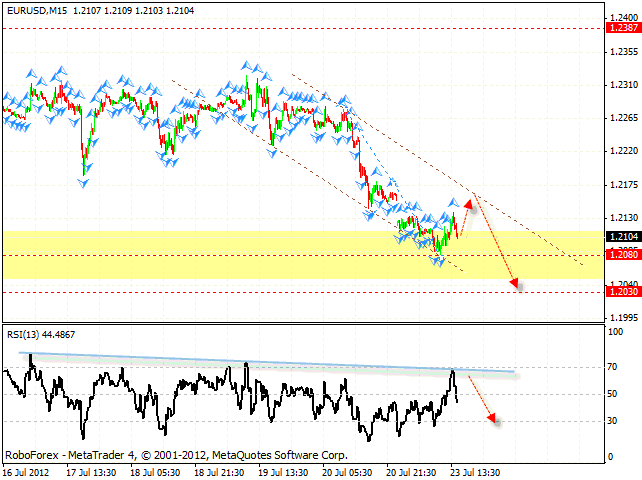This screenshot has height=480, width=642.
Task: Select the black 1.2104 current price tag
Action: point(622,236)
